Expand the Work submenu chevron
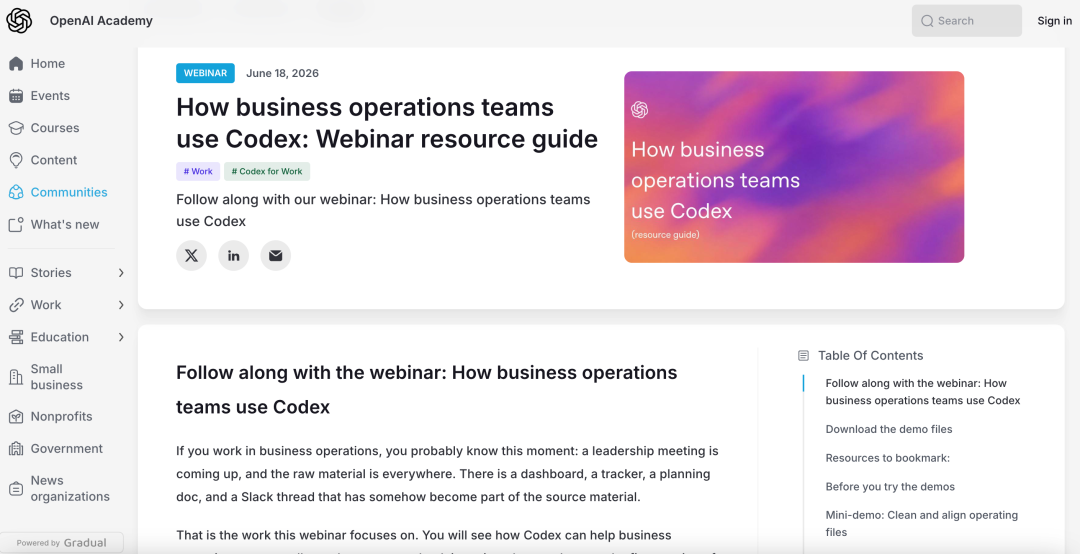Image resolution: width=1080 pixels, height=554 pixels. click(x=121, y=305)
